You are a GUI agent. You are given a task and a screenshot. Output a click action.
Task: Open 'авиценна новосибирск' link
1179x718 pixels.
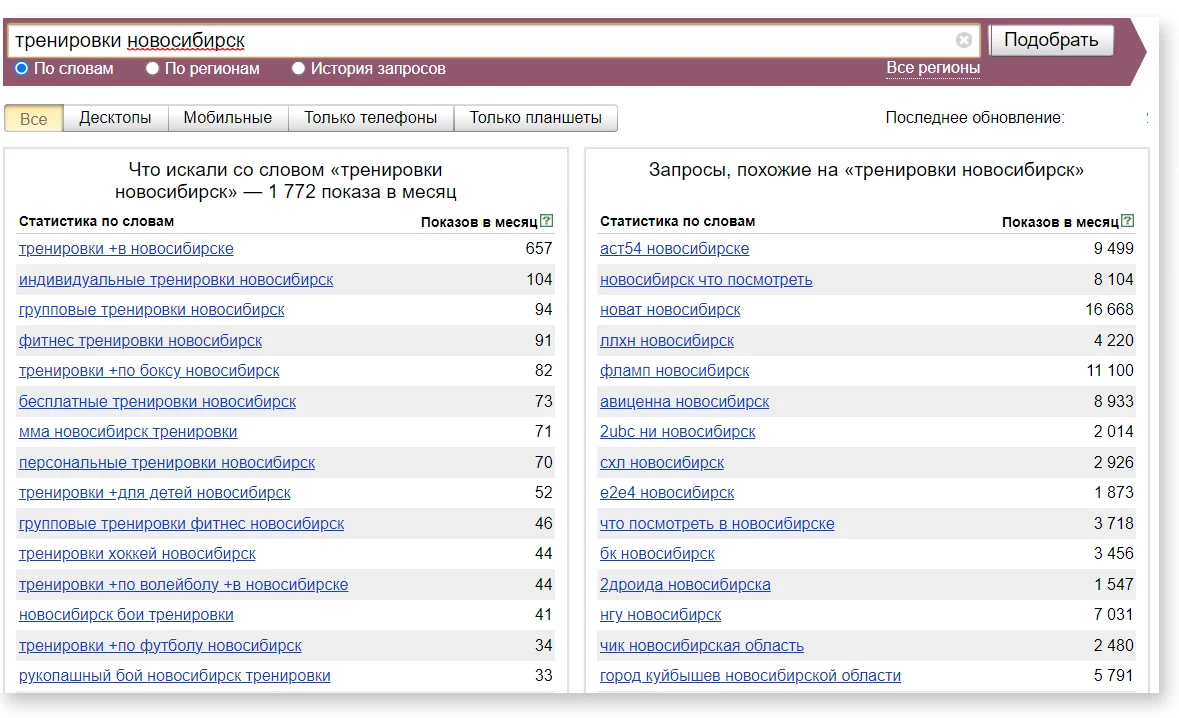(x=684, y=401)
